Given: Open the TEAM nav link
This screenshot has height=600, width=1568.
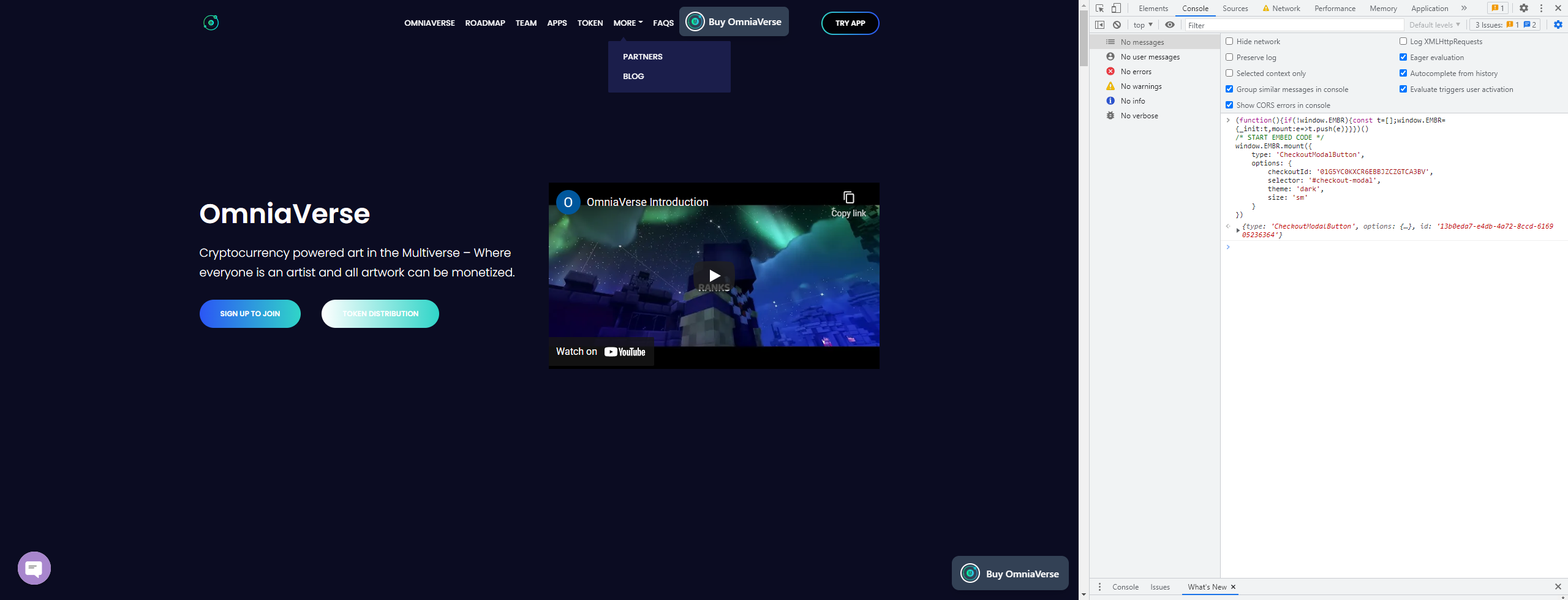Looking at the screenshot, I should pyautogui.click(x=526, y=23).
